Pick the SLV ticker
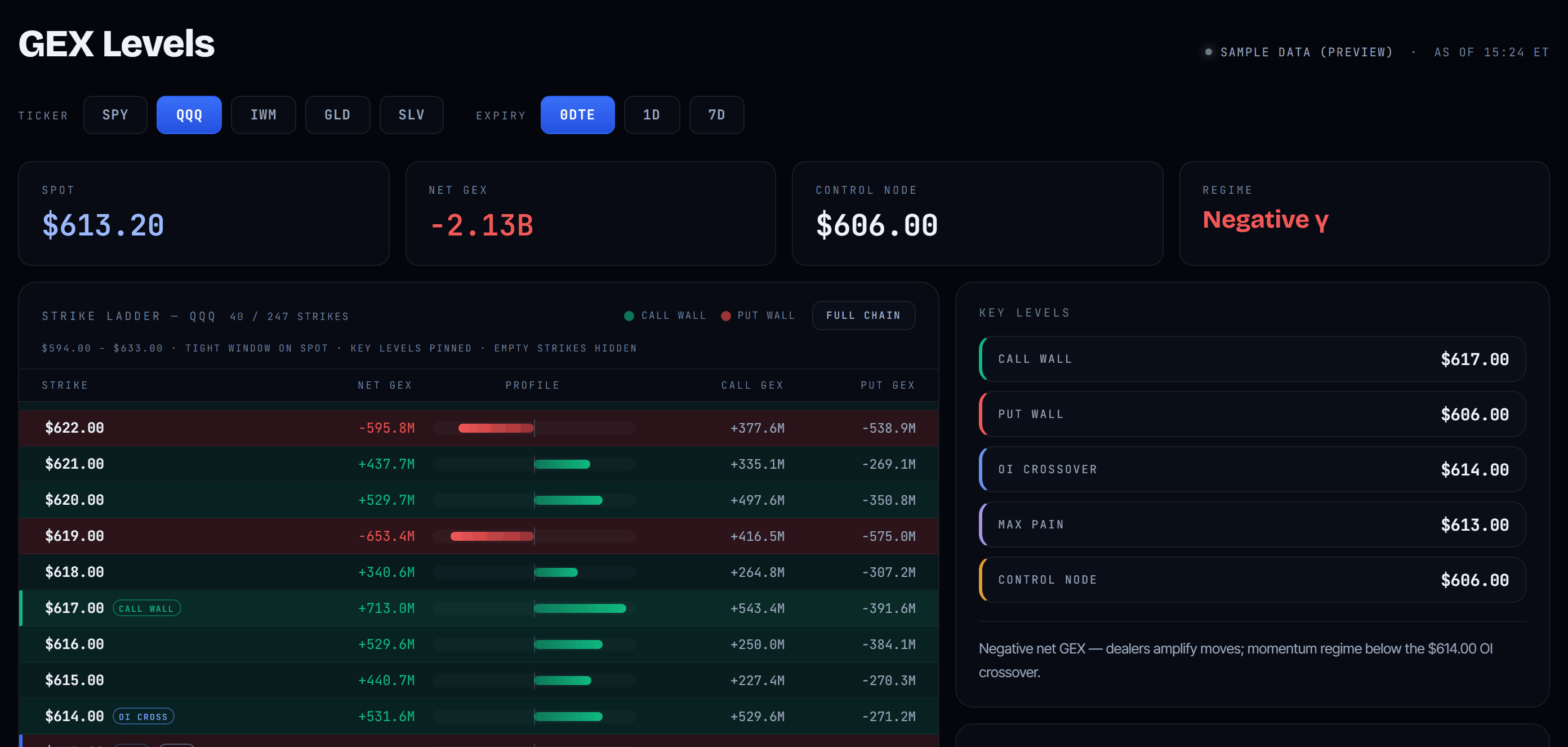Viewport: 1568px width, 747px height. (x=412, y=114)
